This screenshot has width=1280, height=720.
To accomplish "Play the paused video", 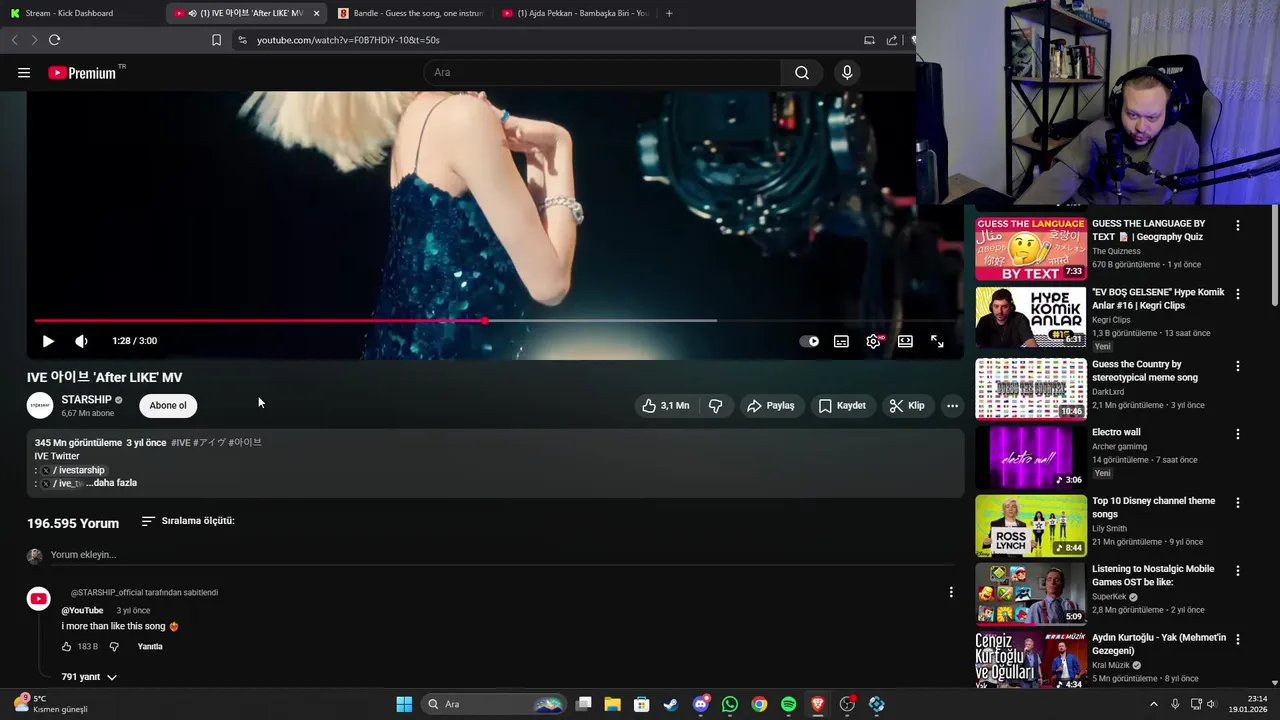I will tap(48, 341).
